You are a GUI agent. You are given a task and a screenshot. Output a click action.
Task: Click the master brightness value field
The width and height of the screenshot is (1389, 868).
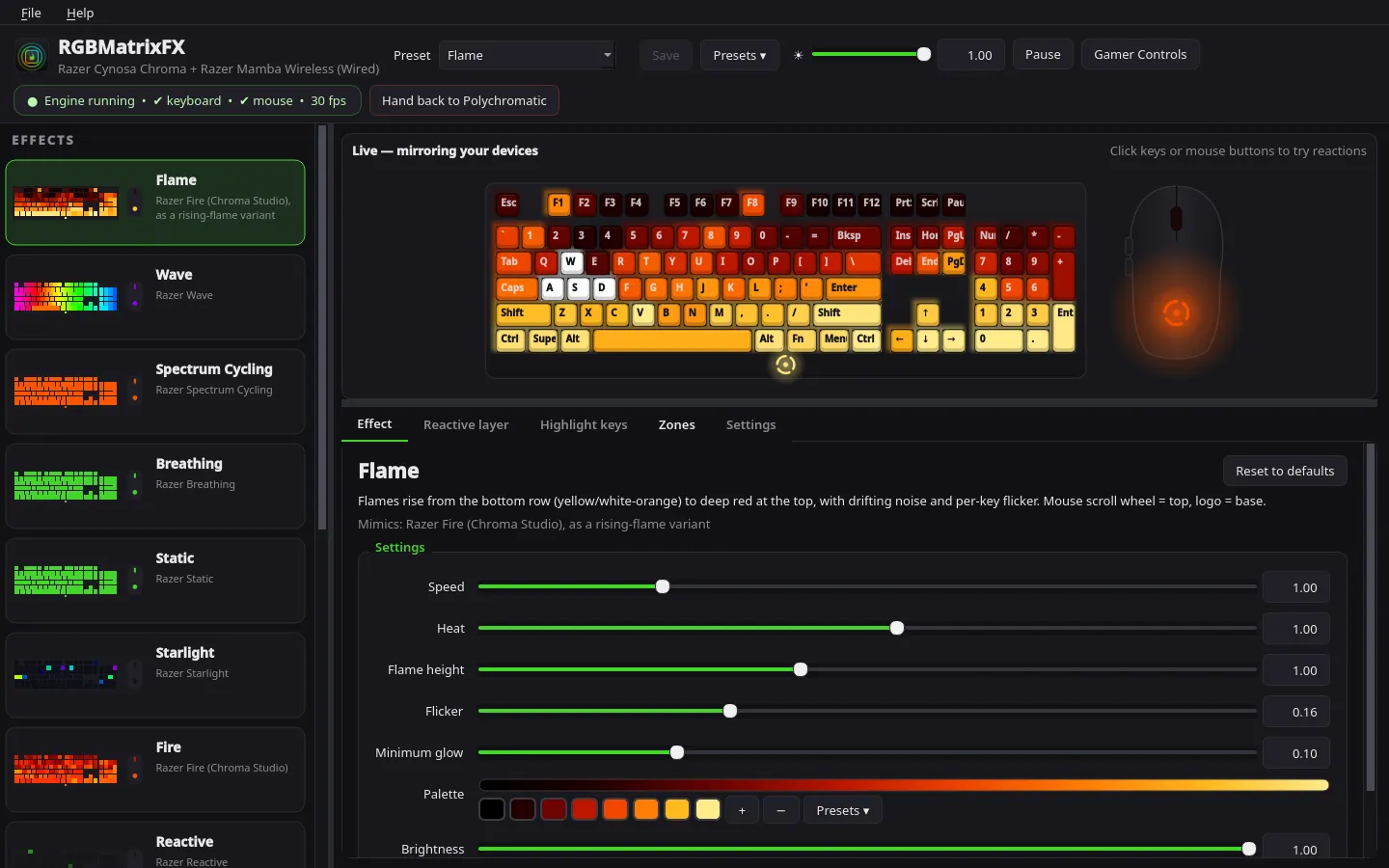[971, 55]
